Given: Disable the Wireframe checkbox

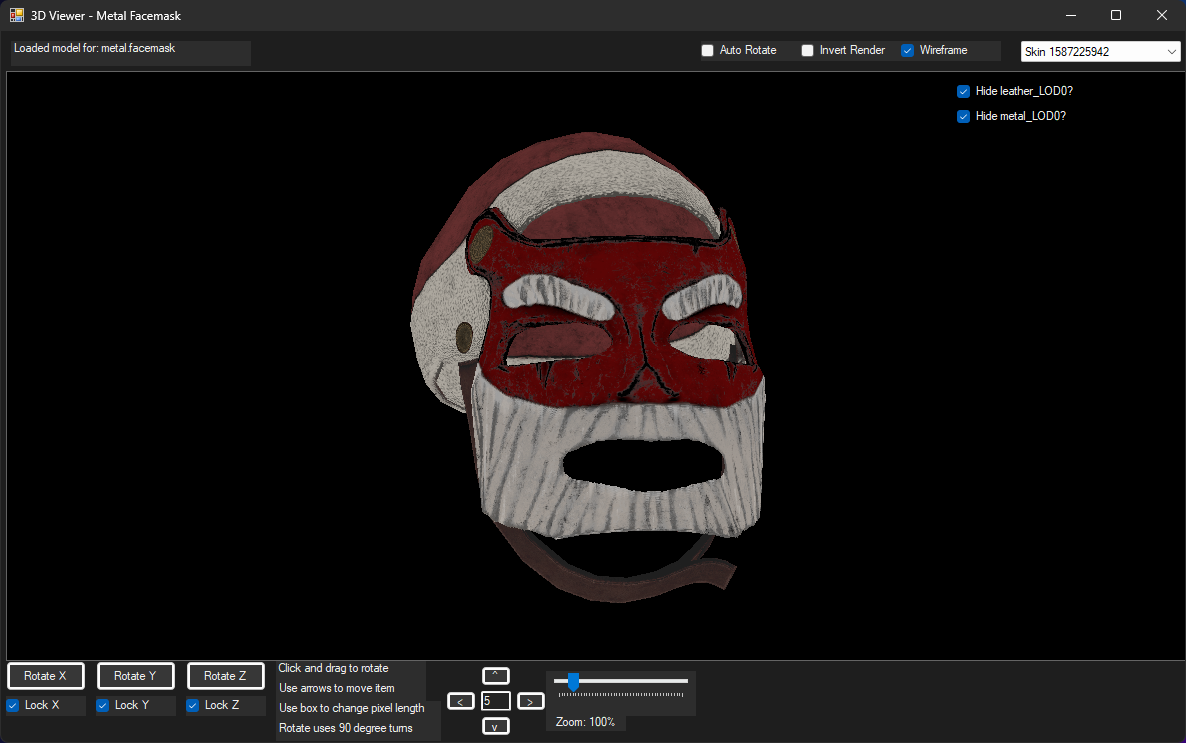Looking at the screenshot, I should click(x=906, y=49).
